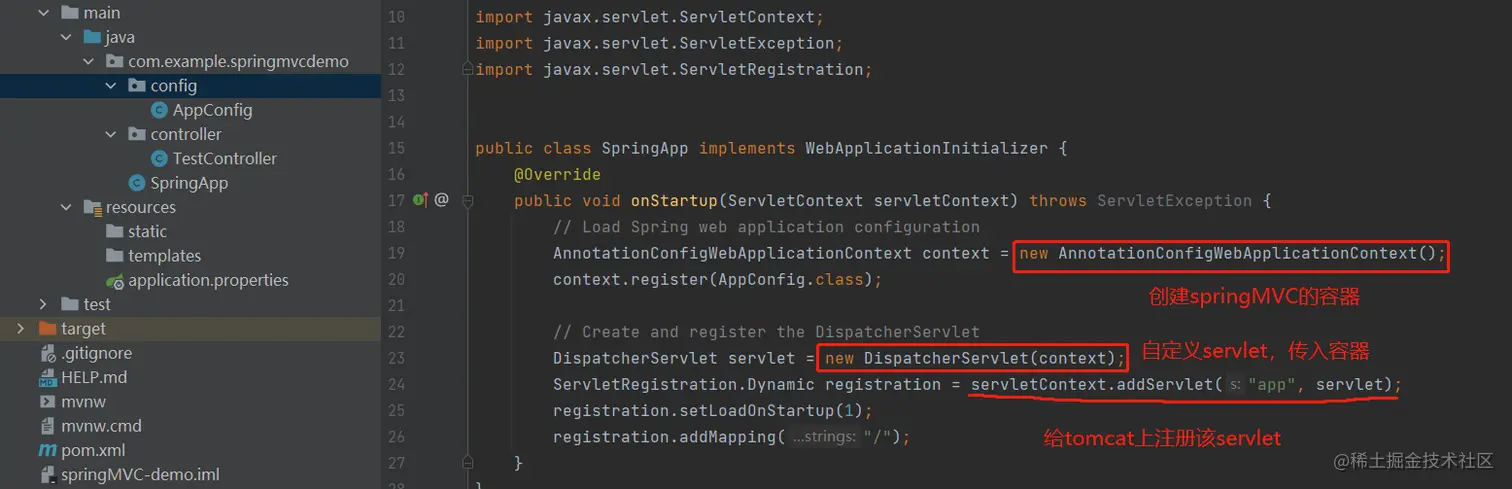Click the .gitignore file icon
1512x489 pixels.
tap(47, 353)
